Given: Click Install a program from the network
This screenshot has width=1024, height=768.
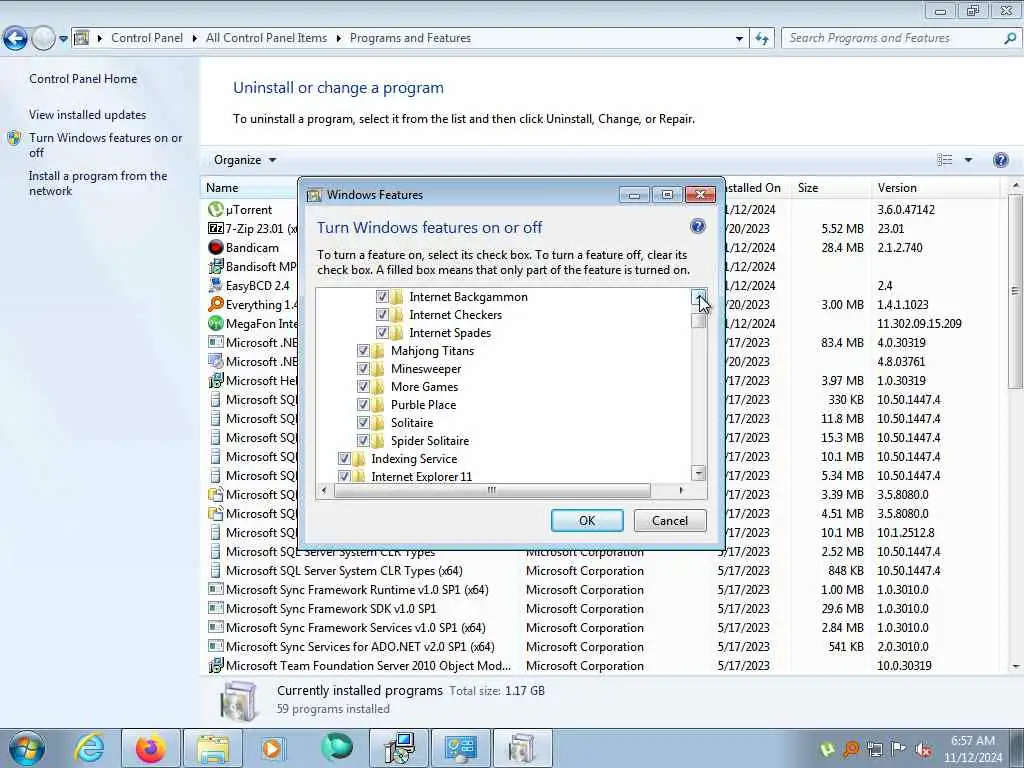Looking at the screenshot, I should (97, 184).
